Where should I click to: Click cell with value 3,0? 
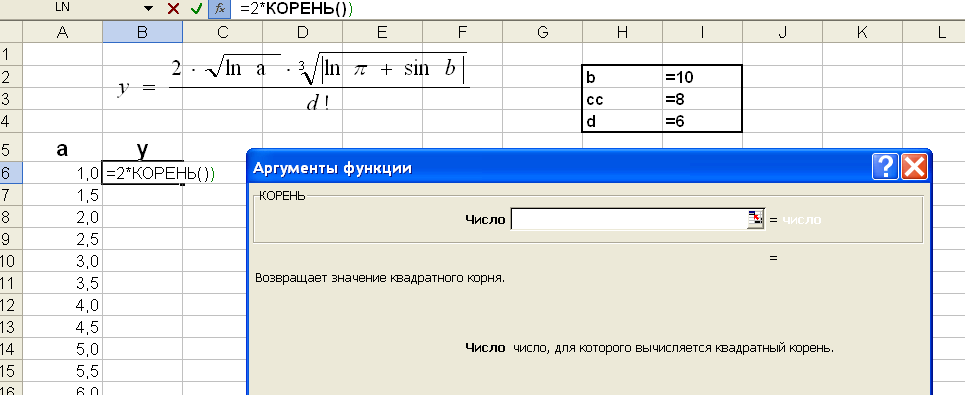click(x=62, y=261)
